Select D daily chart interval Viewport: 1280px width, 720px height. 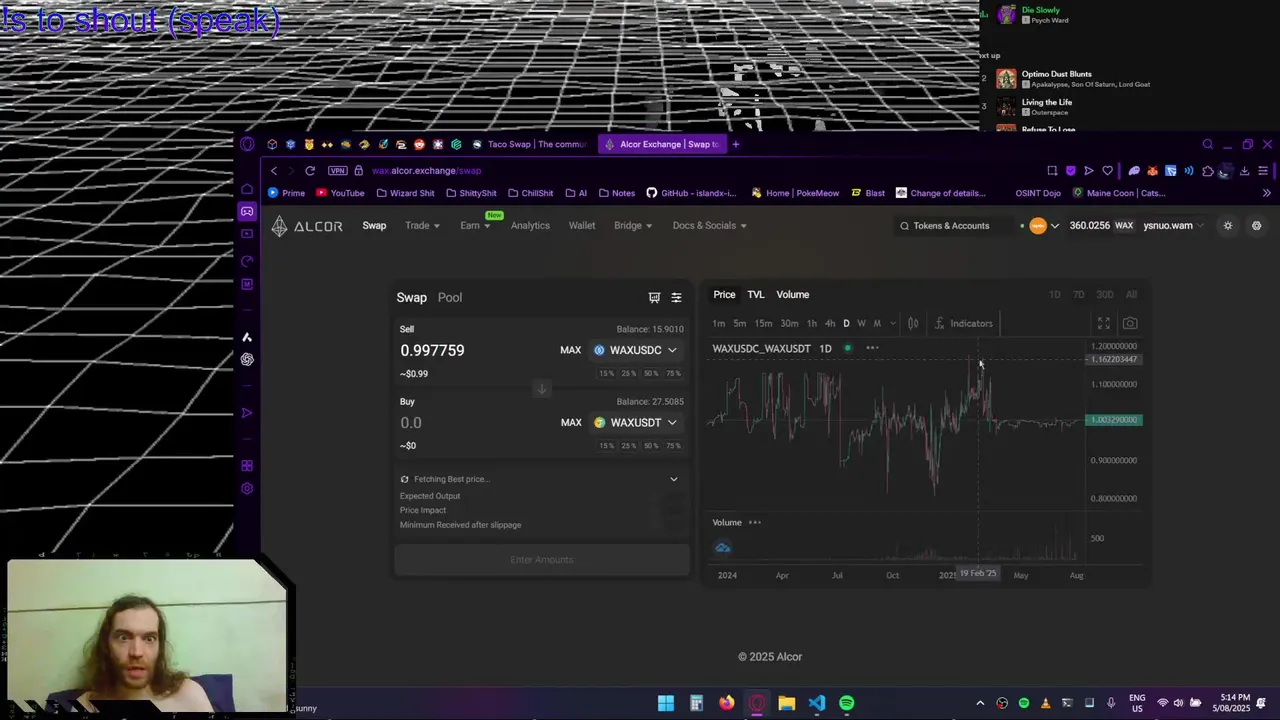(846, 323)
